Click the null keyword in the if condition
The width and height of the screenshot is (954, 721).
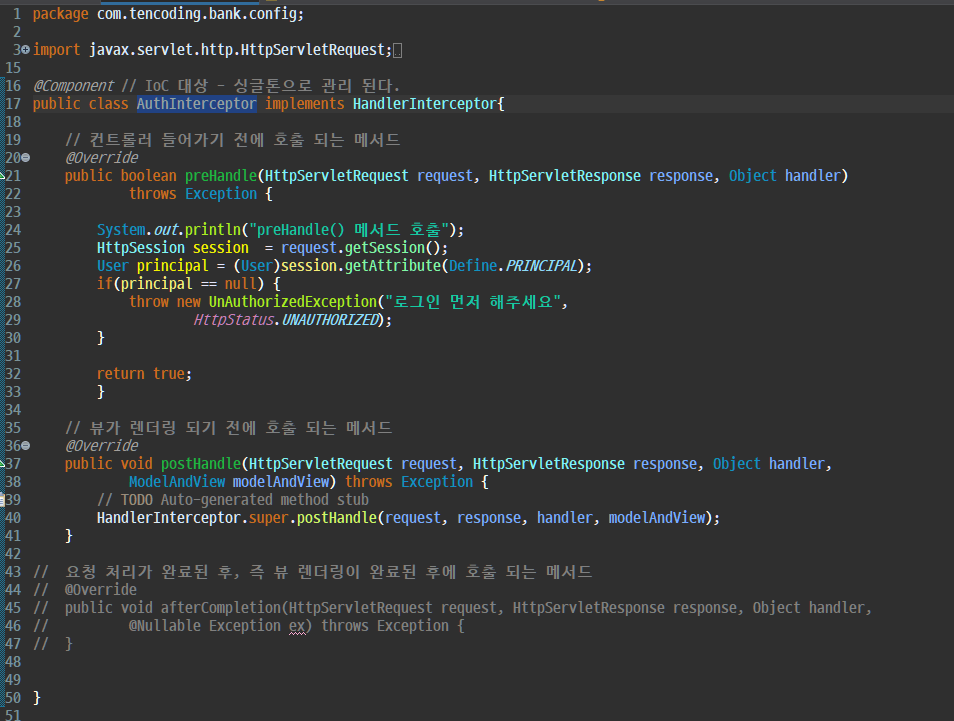coord(241,284)
